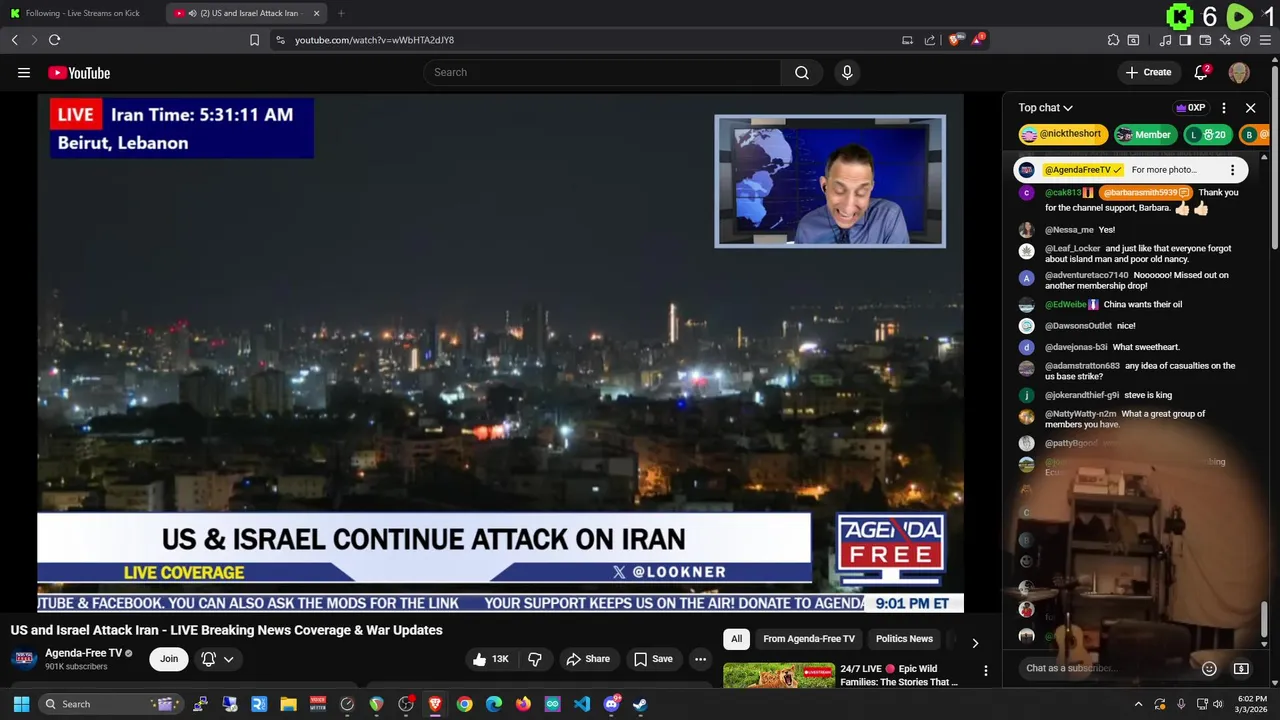
Task: Open the YouTube guide hamburger menu
Action: point(24,72)
